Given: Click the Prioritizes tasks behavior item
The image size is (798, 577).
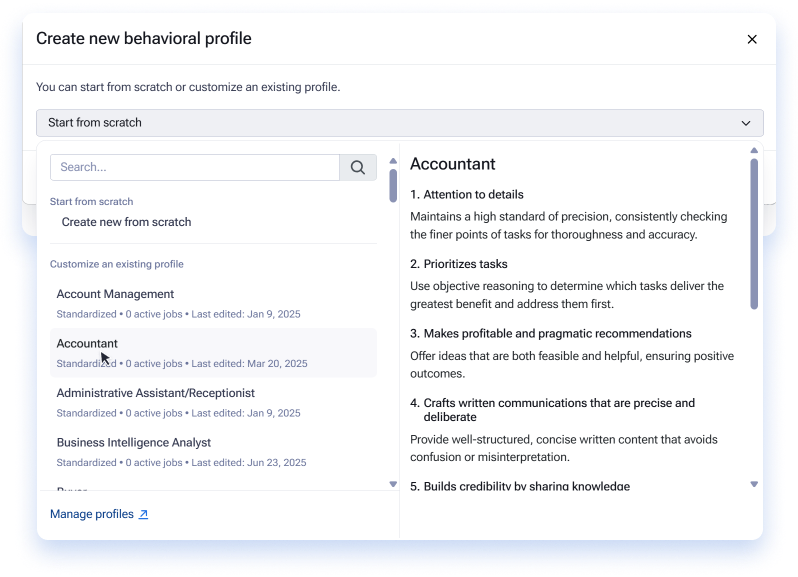Looking at the screenshot, I should pos(459,264).
